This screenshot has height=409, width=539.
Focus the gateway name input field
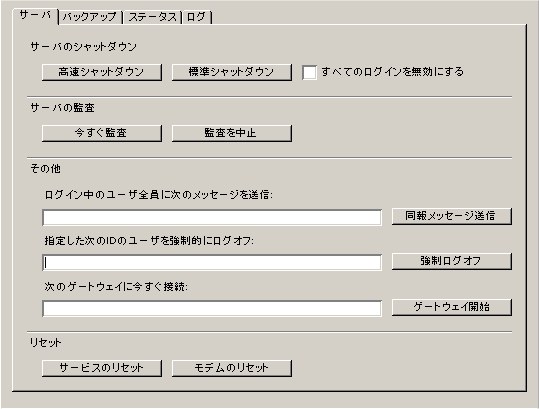[212, 308]
